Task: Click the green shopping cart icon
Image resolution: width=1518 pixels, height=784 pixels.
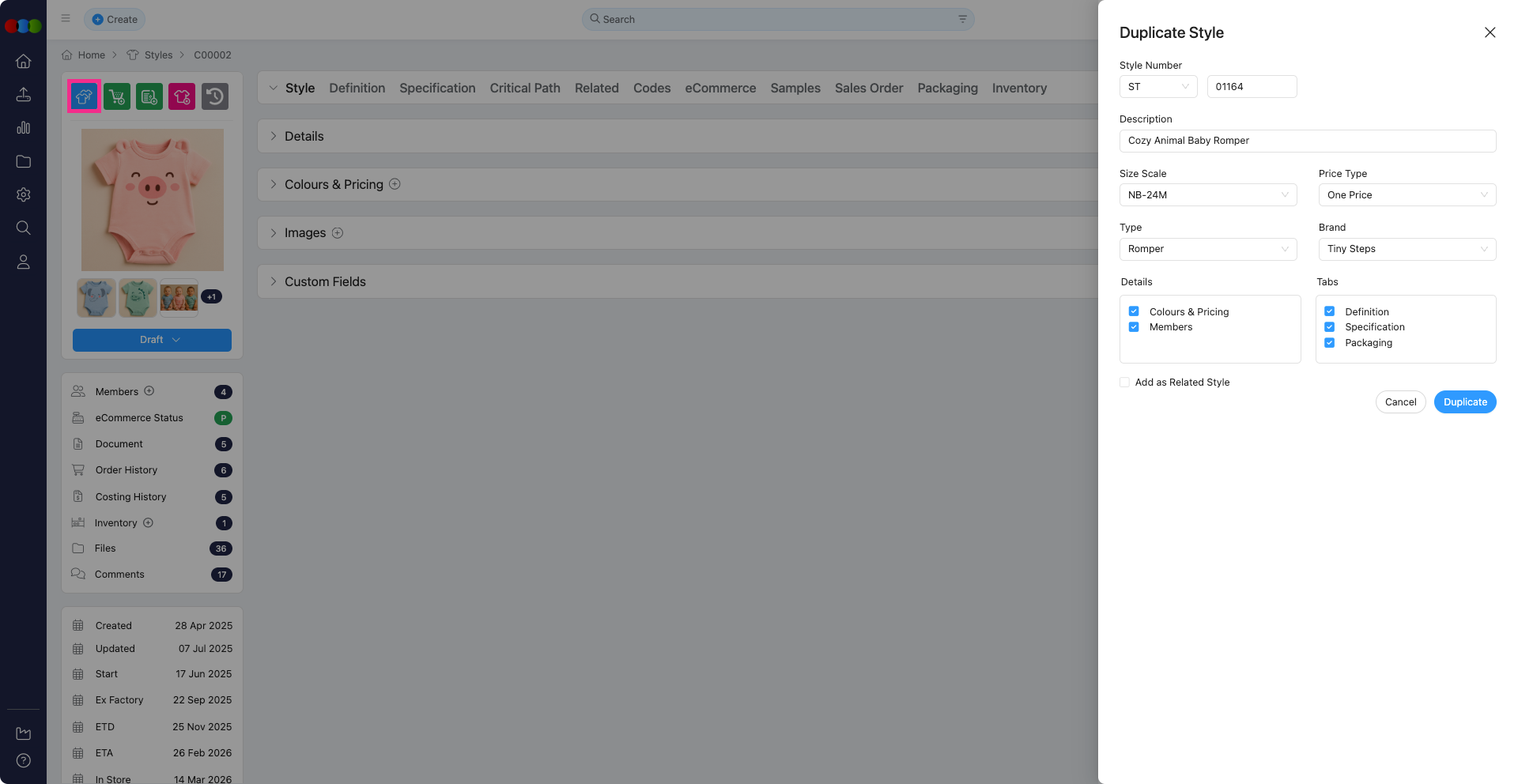Action: (117, 96)
